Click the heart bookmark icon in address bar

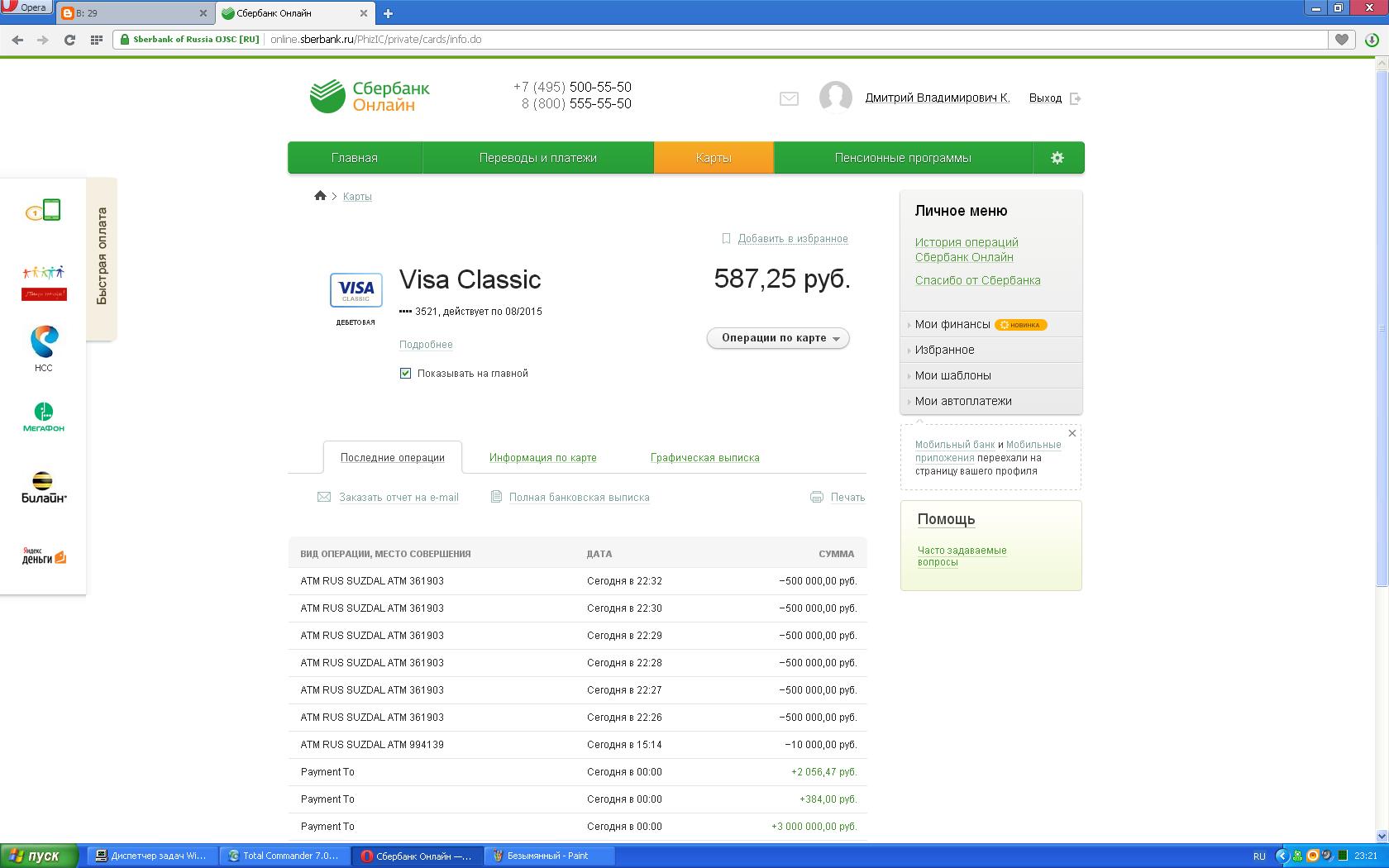coord(1342,39)
